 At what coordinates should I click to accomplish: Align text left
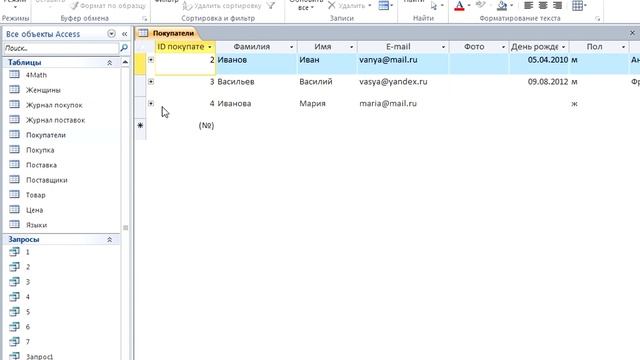pyautogui.click(x=528, y=6)
